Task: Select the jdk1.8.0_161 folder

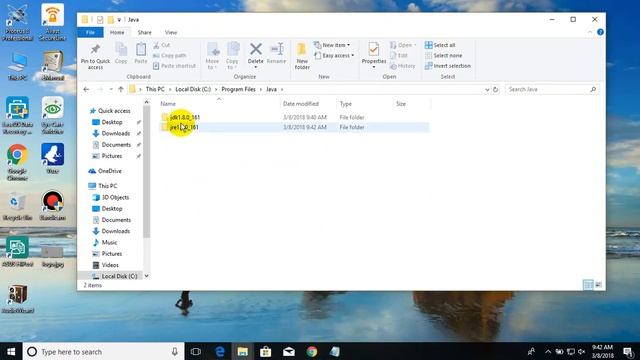Action: (x=185, y=117)
